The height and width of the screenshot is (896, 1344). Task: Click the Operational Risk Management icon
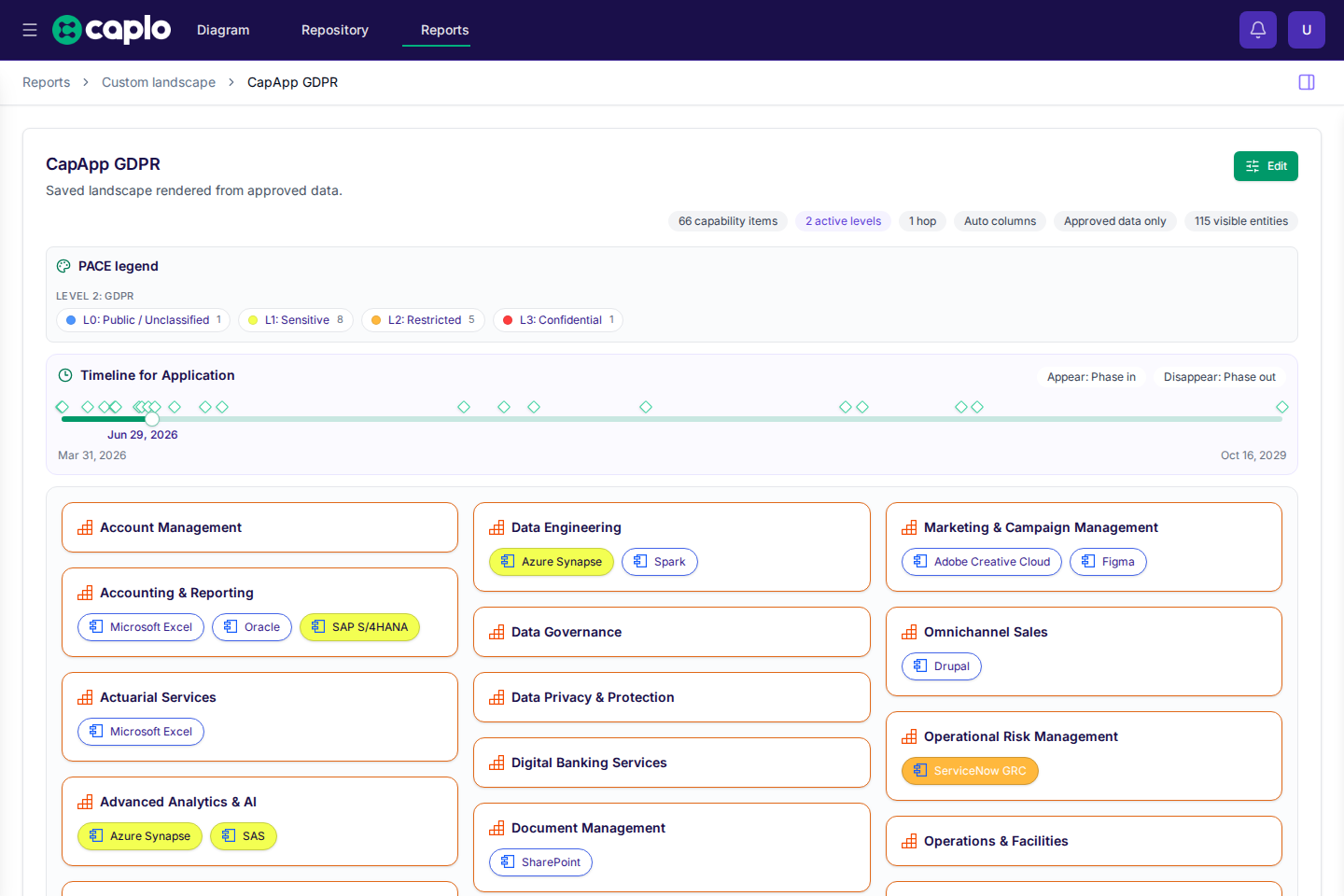click(909, 736)
